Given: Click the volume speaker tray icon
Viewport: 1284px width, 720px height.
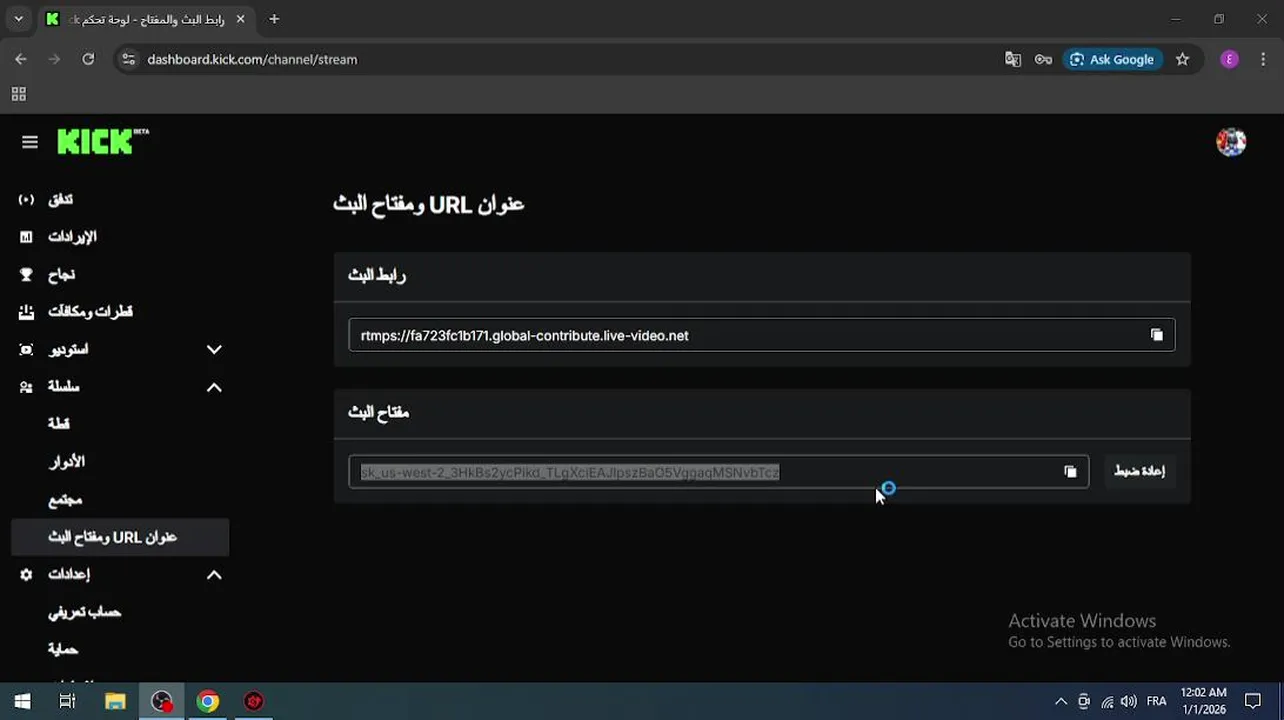Looking at the screenshot, I should (x=1129, y=701).
